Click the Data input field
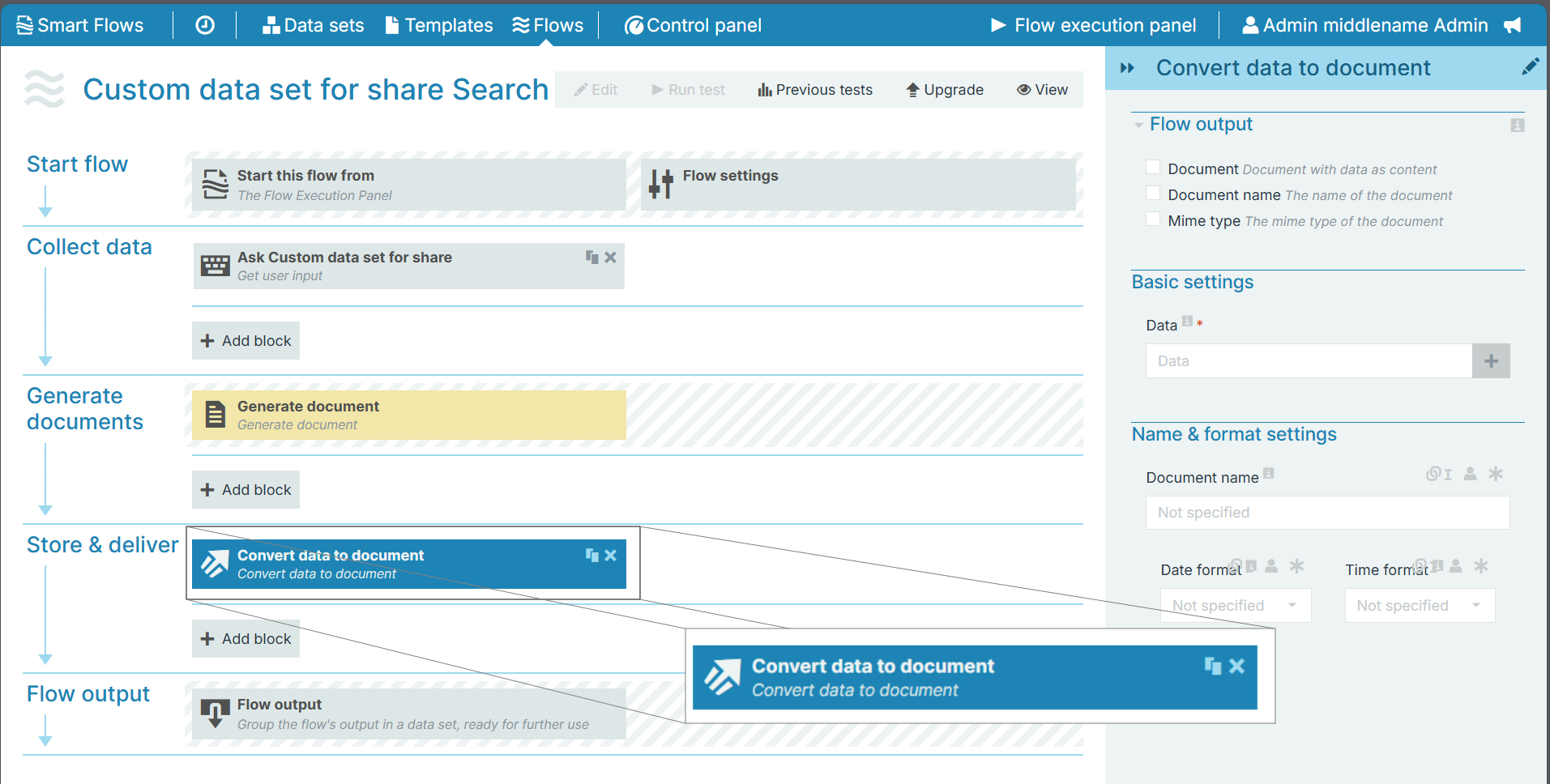Image resolution: width=1550 pixels, height=784 pixels. [1309, 361]
